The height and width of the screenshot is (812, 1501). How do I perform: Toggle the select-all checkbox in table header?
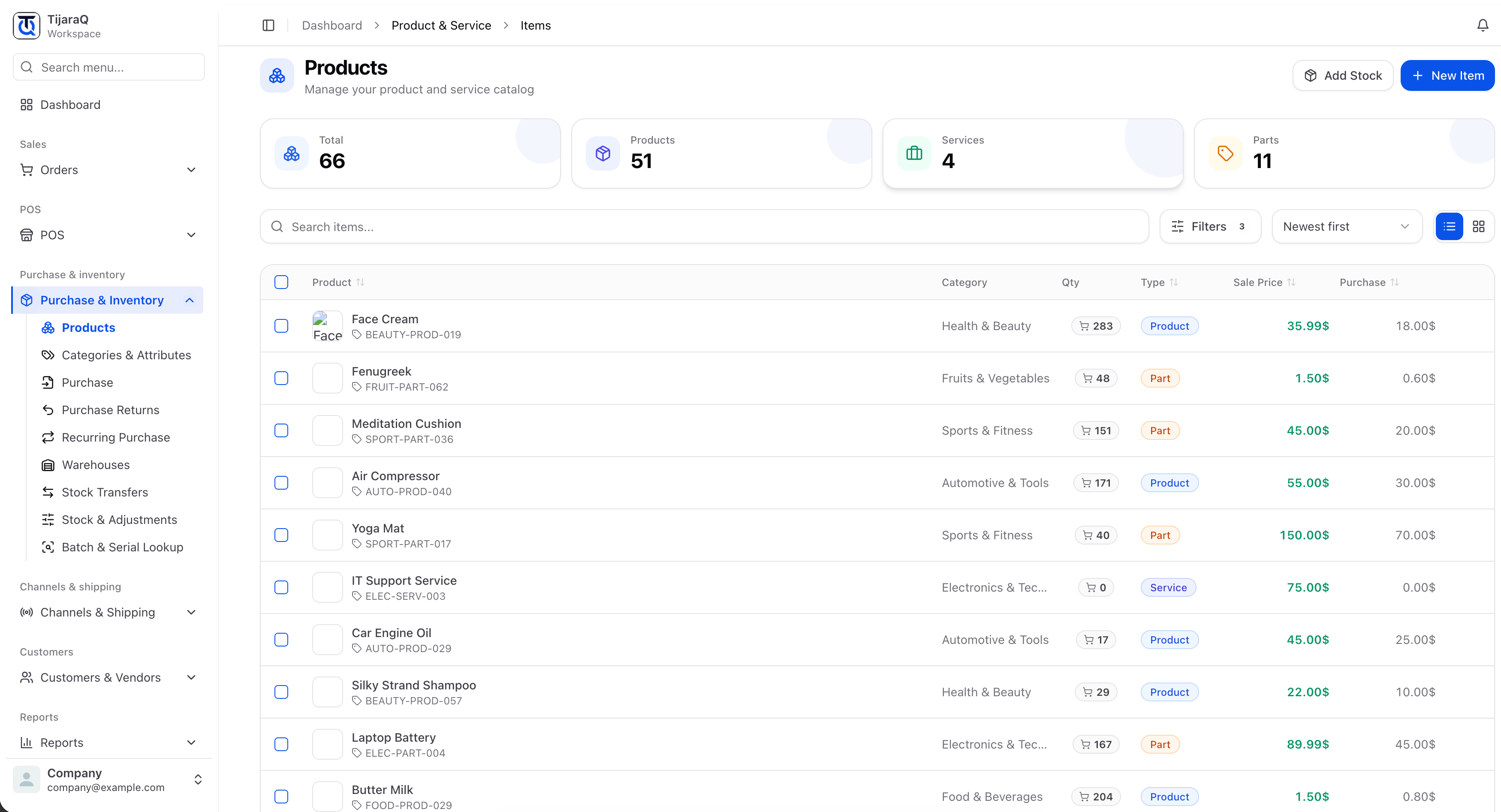(281, 282)
